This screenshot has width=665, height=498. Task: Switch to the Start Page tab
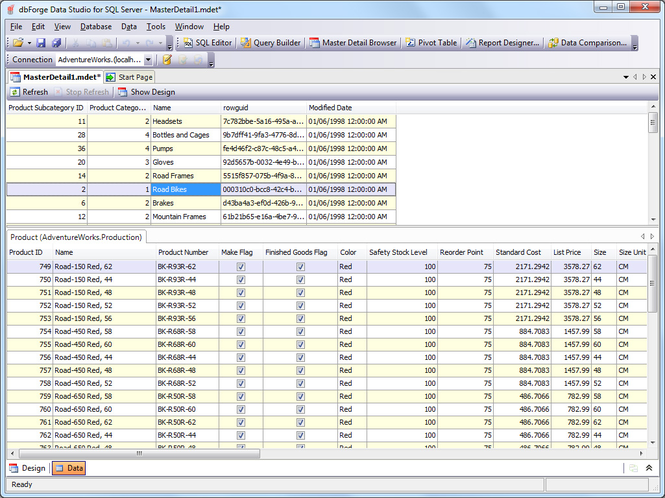(129, 77)
